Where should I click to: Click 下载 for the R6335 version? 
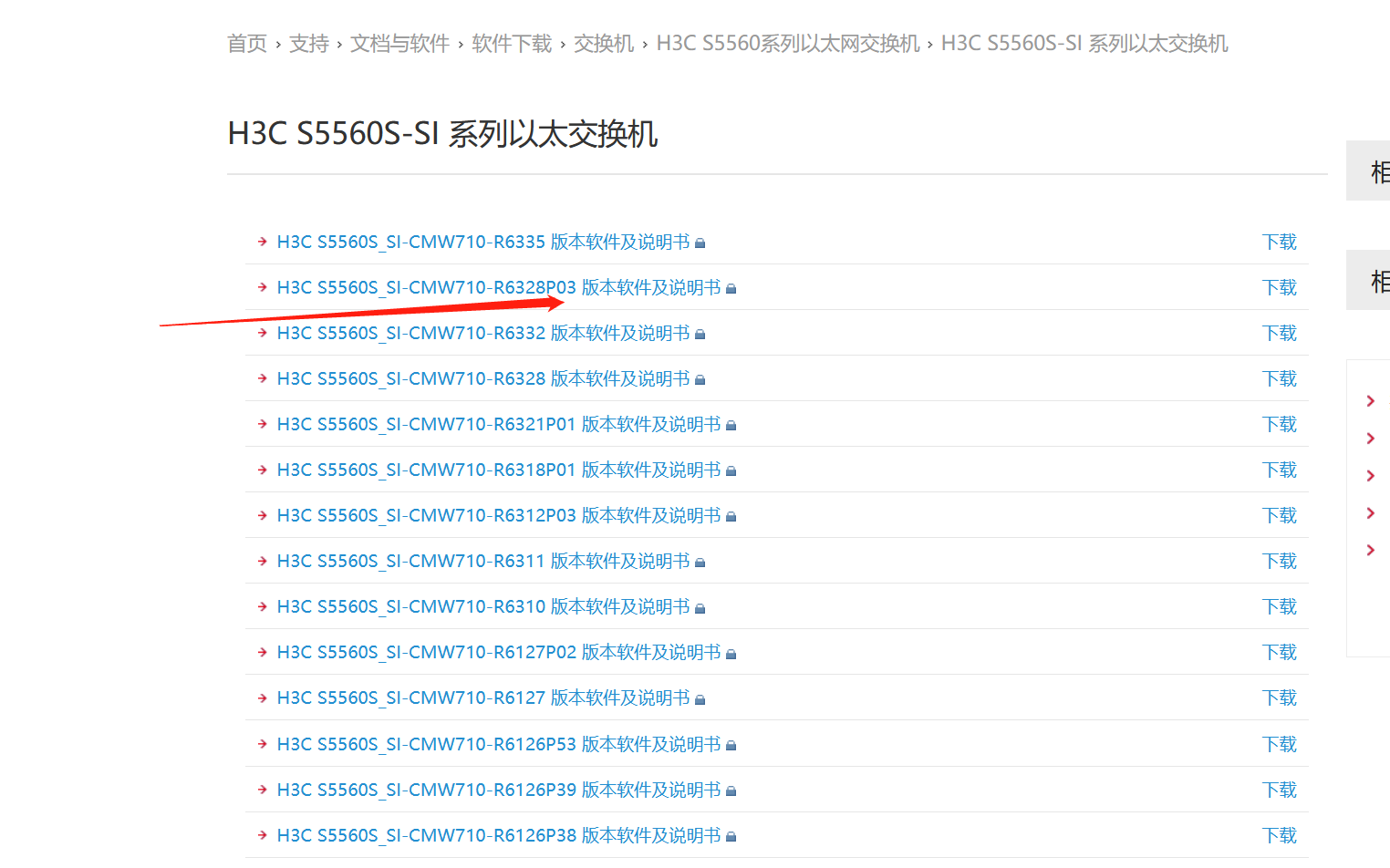pyautogui.click(x=1280, y=242)
